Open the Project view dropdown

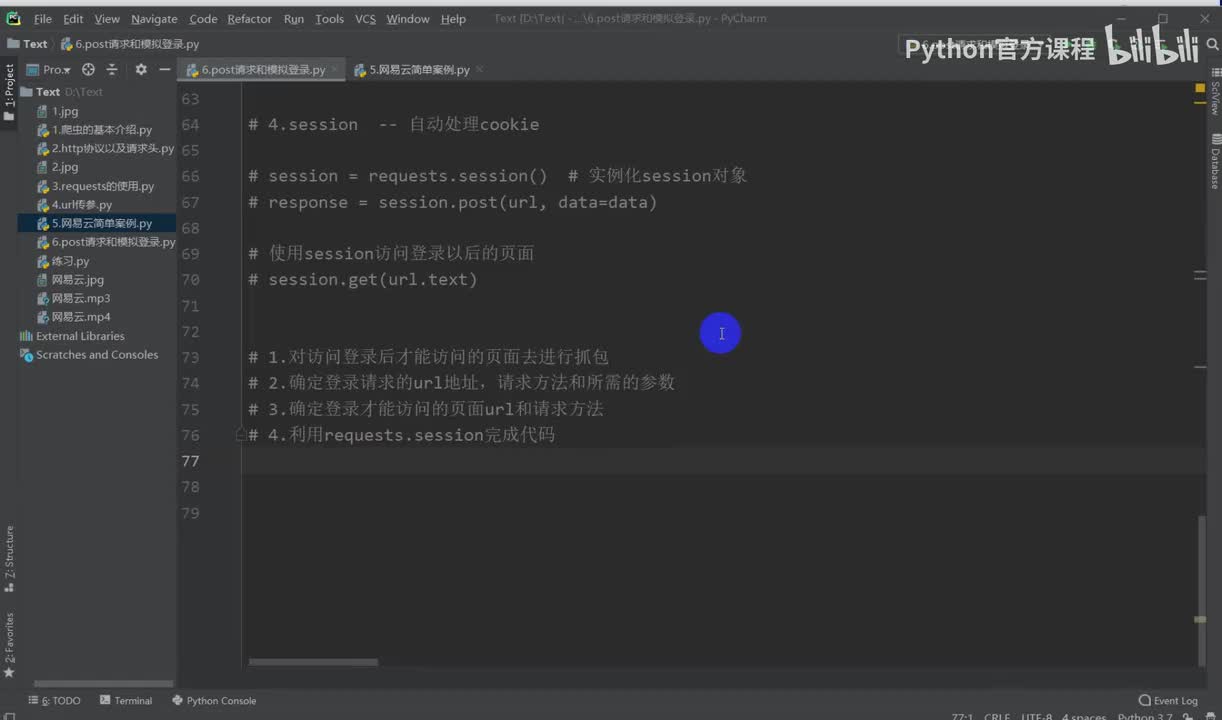(48, 69)
